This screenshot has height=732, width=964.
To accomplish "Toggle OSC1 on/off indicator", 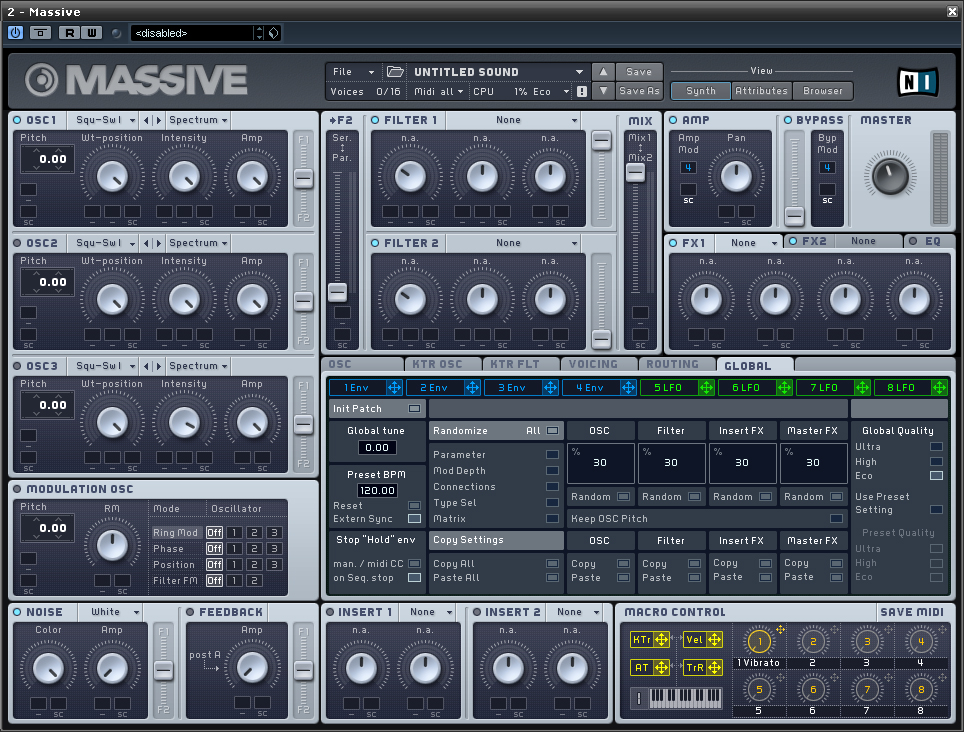I will tap(17, 120).
